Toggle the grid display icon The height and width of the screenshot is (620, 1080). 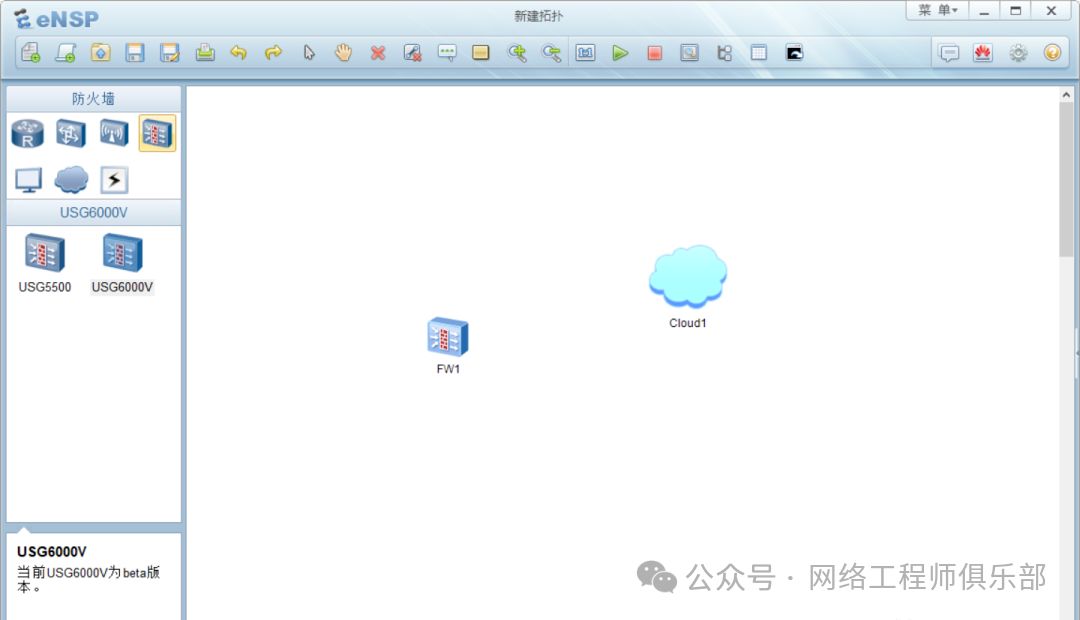point(758,52)
